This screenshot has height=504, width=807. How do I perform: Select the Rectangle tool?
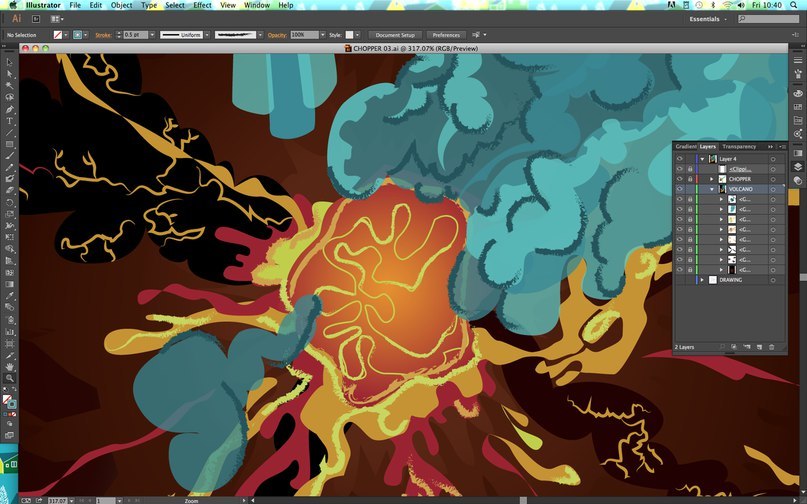coord(9,144)
